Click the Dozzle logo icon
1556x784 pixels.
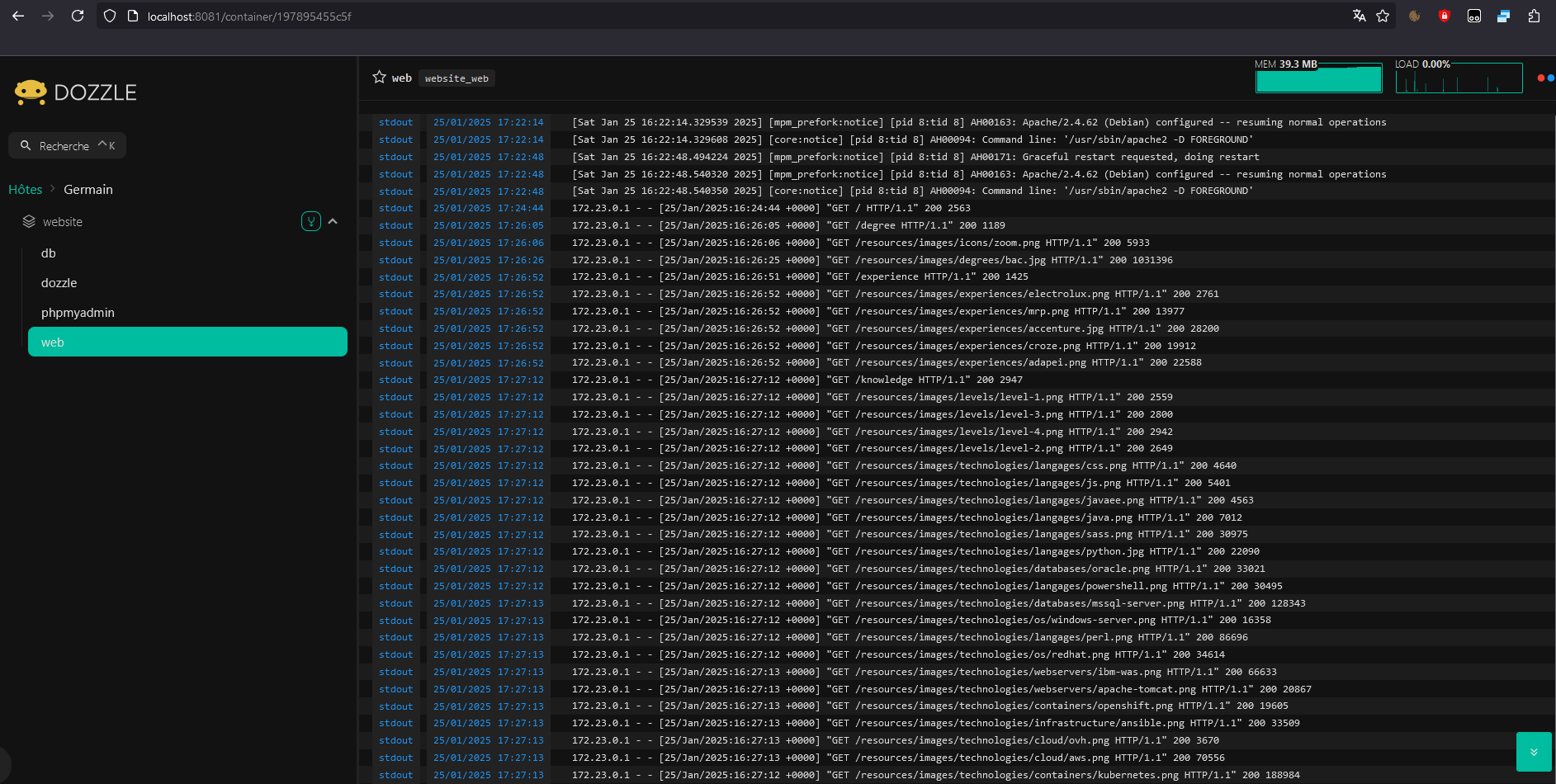pos(31,92)
